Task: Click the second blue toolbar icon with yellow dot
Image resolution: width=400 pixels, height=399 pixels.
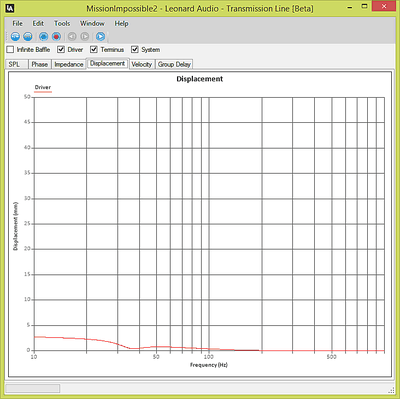Action: click(x=28, y=36)
